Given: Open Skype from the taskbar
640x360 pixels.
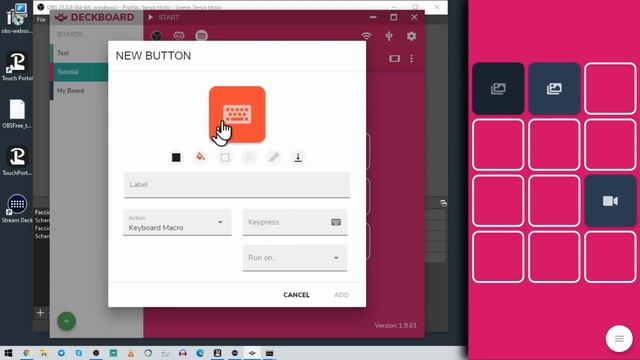Looking at the screenshot, I should coord(78,353).
